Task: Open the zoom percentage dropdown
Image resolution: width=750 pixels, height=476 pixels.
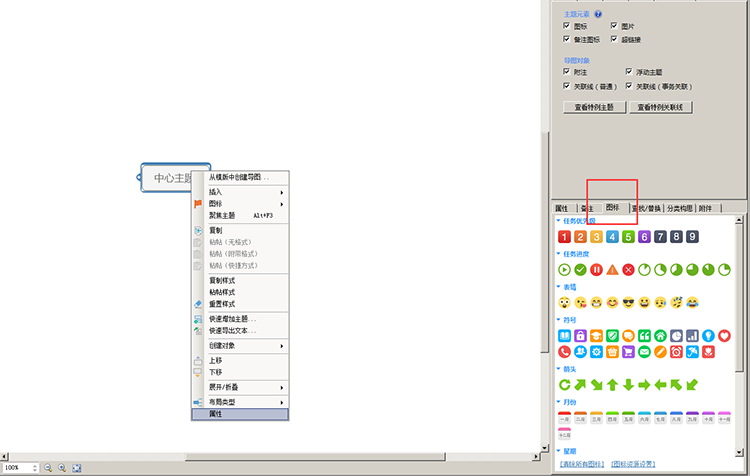Action: (35, 468)
